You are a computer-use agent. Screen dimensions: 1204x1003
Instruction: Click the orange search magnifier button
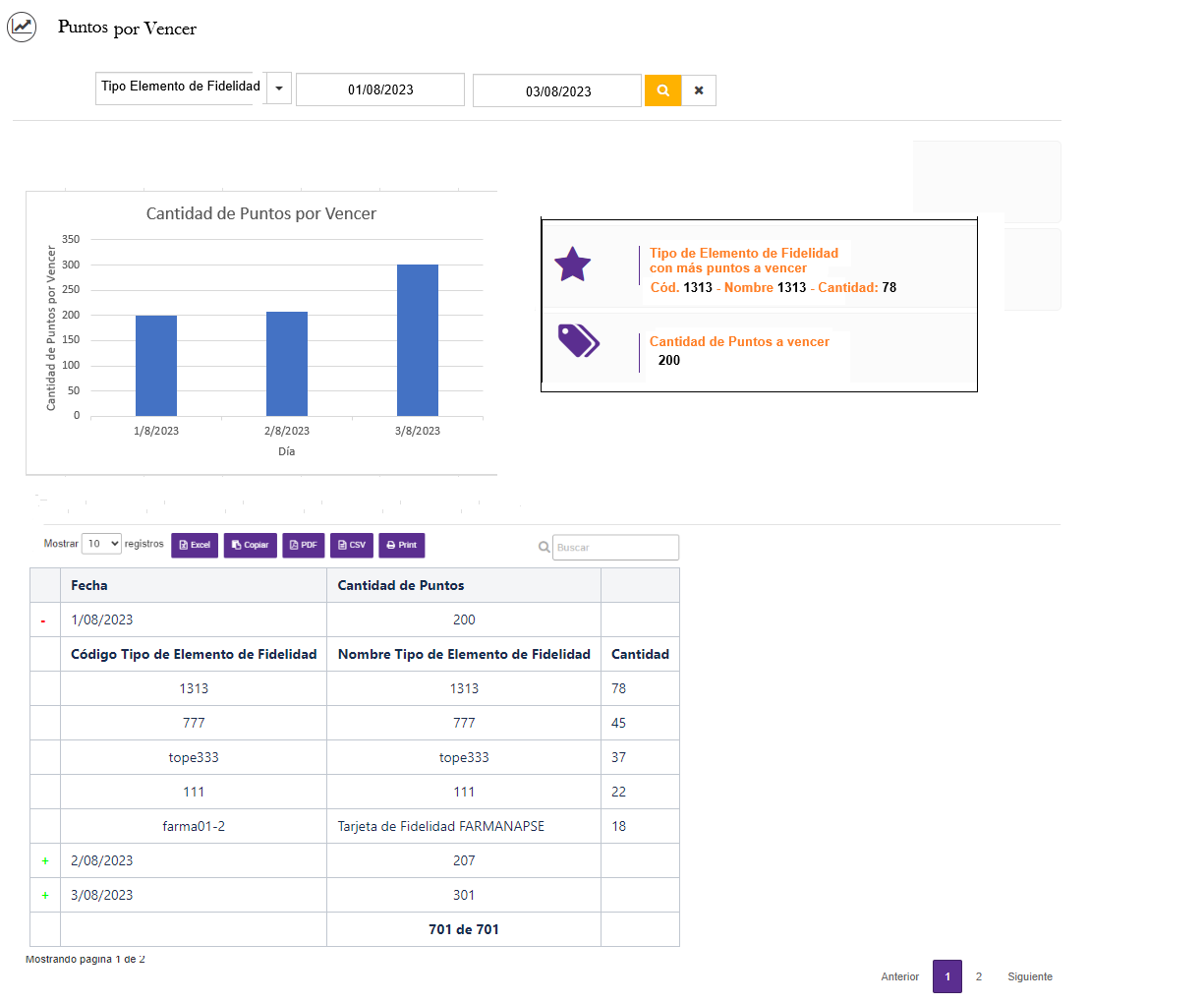tap(663, 90)
